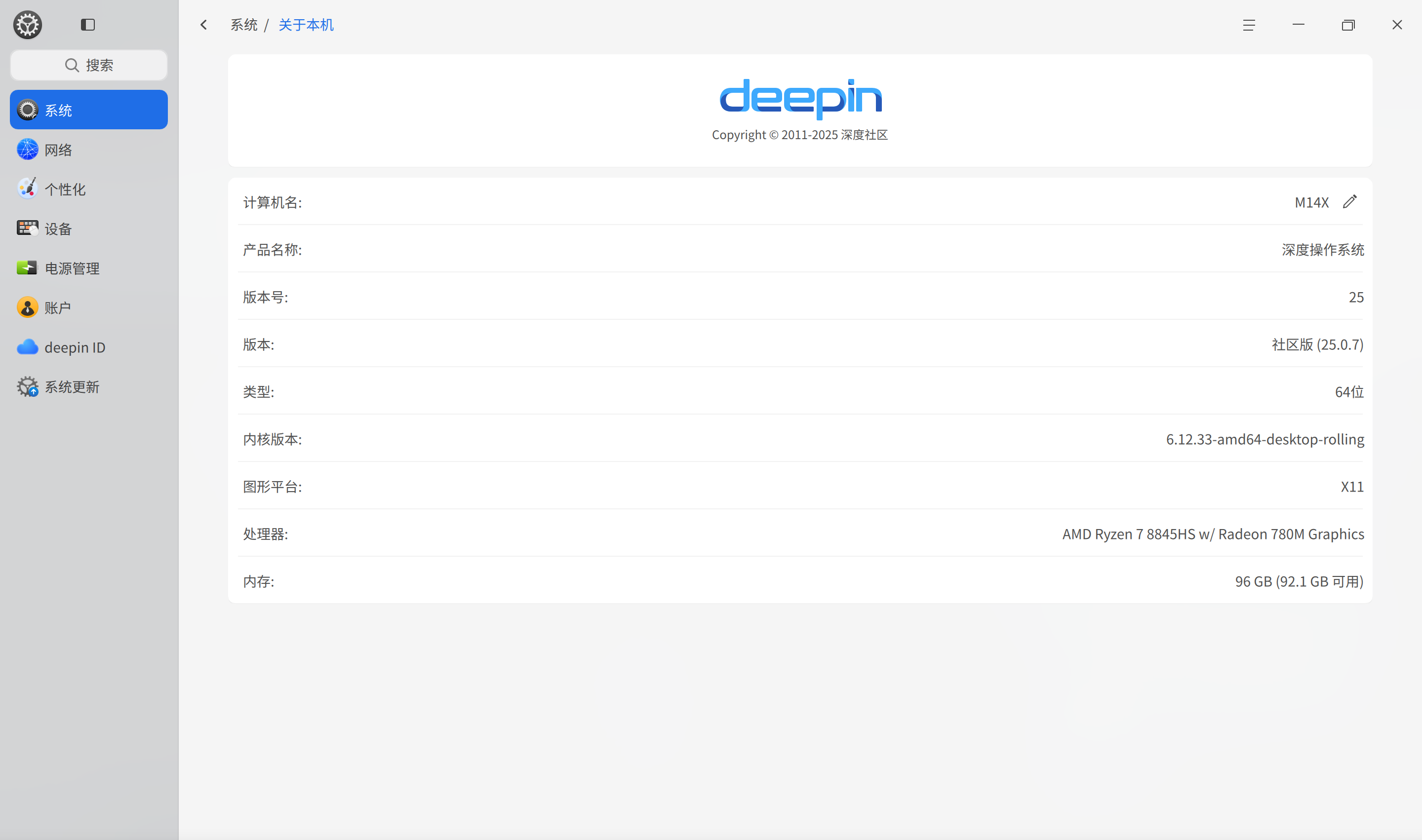
Task: Click type value 64位
Action: (x=1349, y=392)
